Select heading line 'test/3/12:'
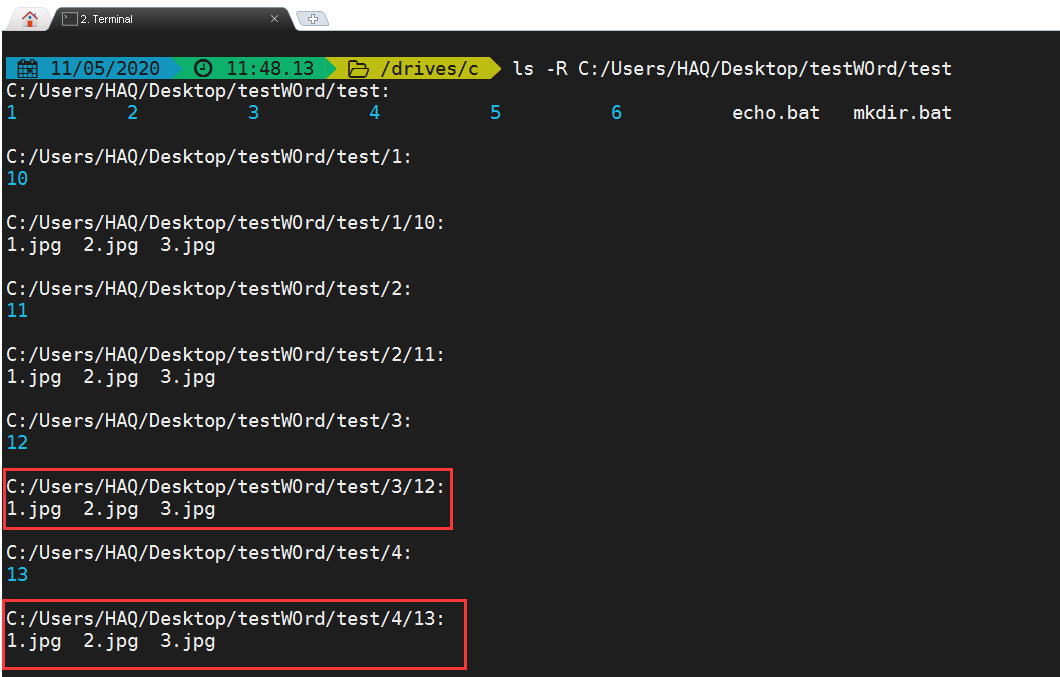This screenshot has width=1060, height=677. [x=226, y=486]
